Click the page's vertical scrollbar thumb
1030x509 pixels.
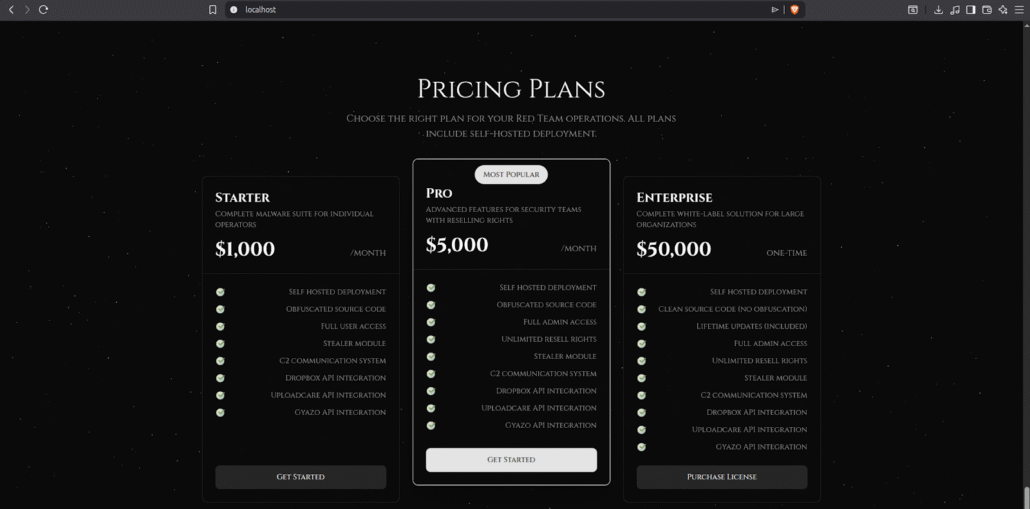pos(1026,496)
